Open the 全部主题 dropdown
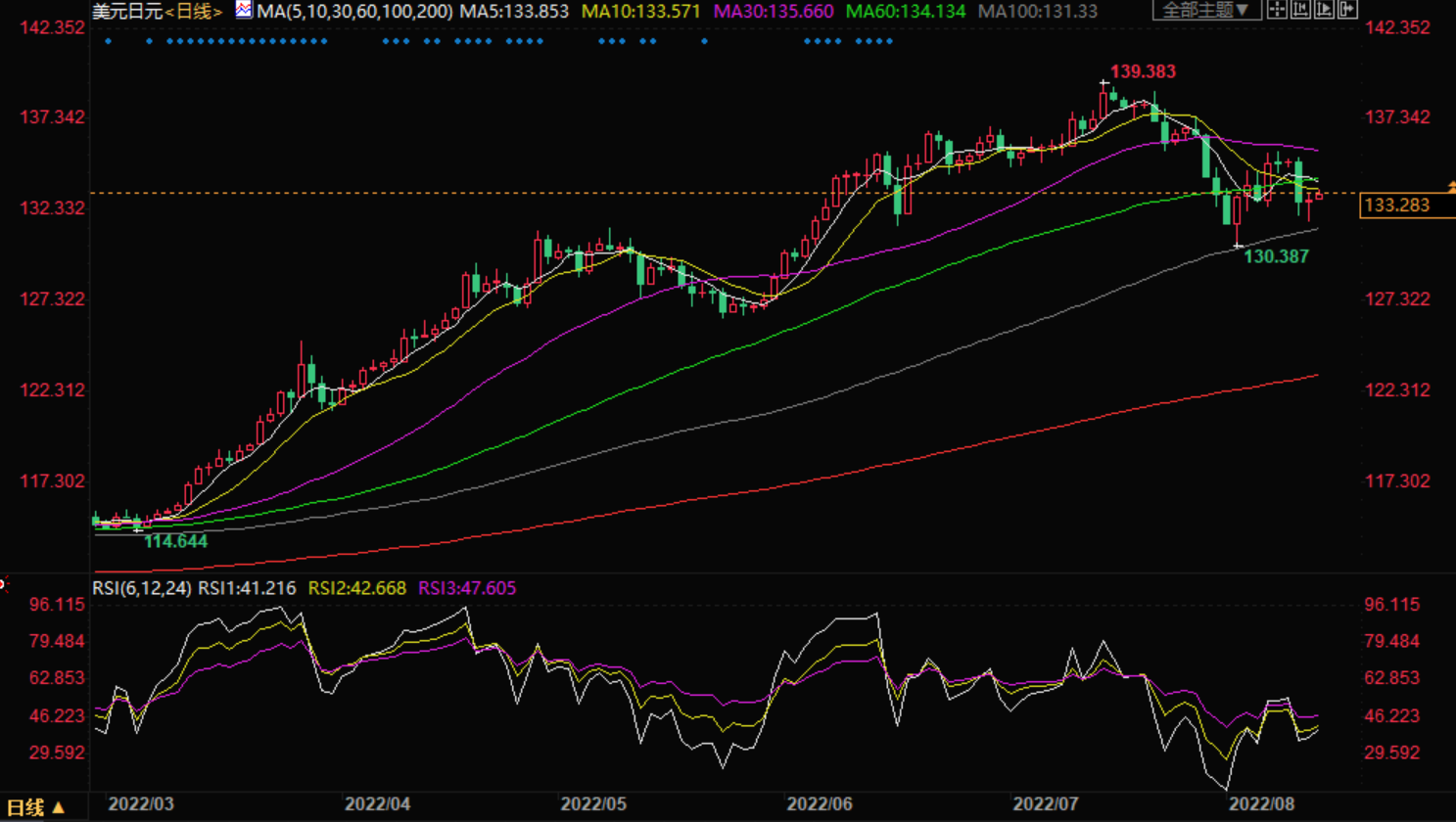 (x=1206, y=10)
